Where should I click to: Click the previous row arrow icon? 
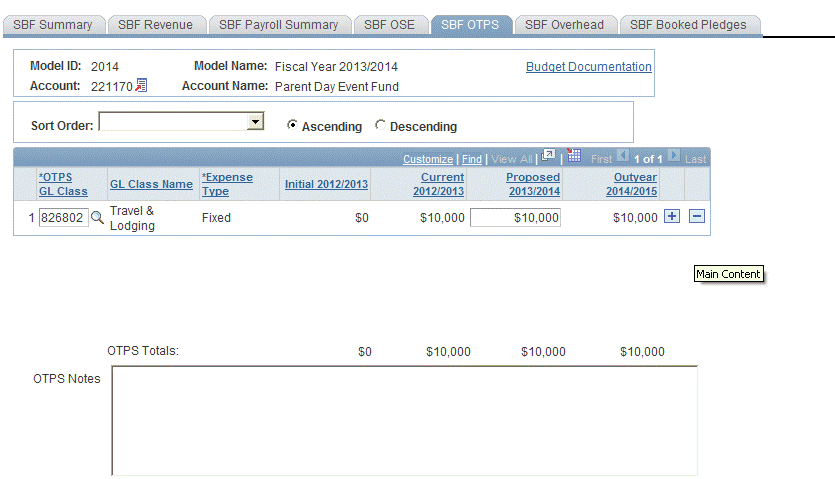coord(622,157)
